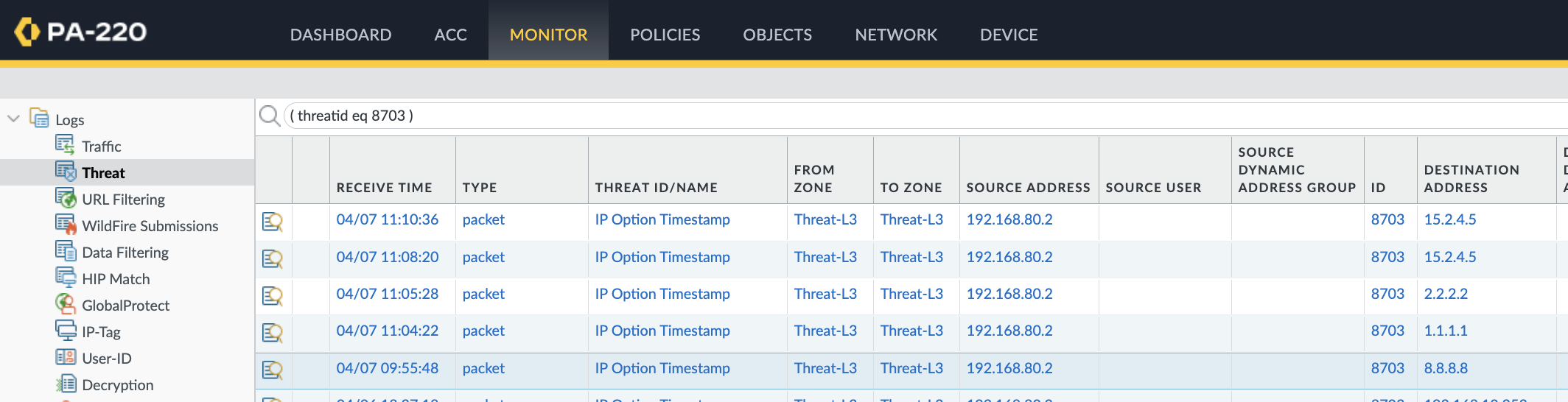Collapse the Logs tree node
This screenshot has height=402, width=1568.
click(x=13, y=119)
